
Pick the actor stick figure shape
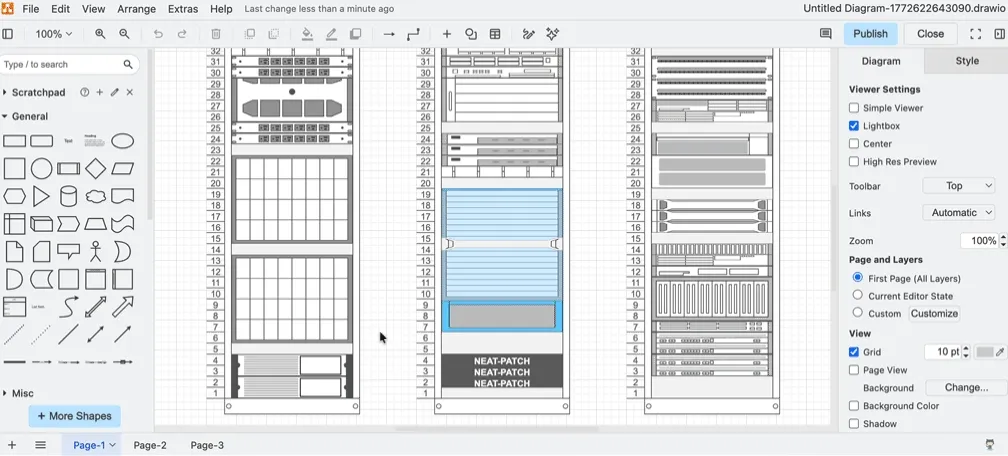tap(96, 251)
